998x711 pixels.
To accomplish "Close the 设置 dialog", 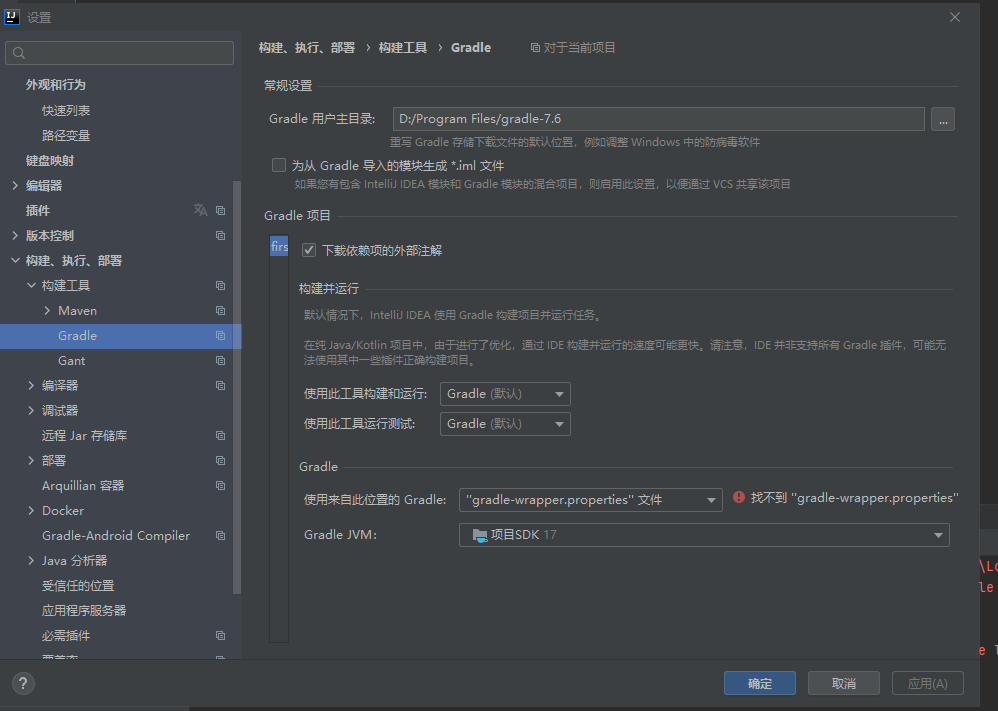I will [955, 17].
